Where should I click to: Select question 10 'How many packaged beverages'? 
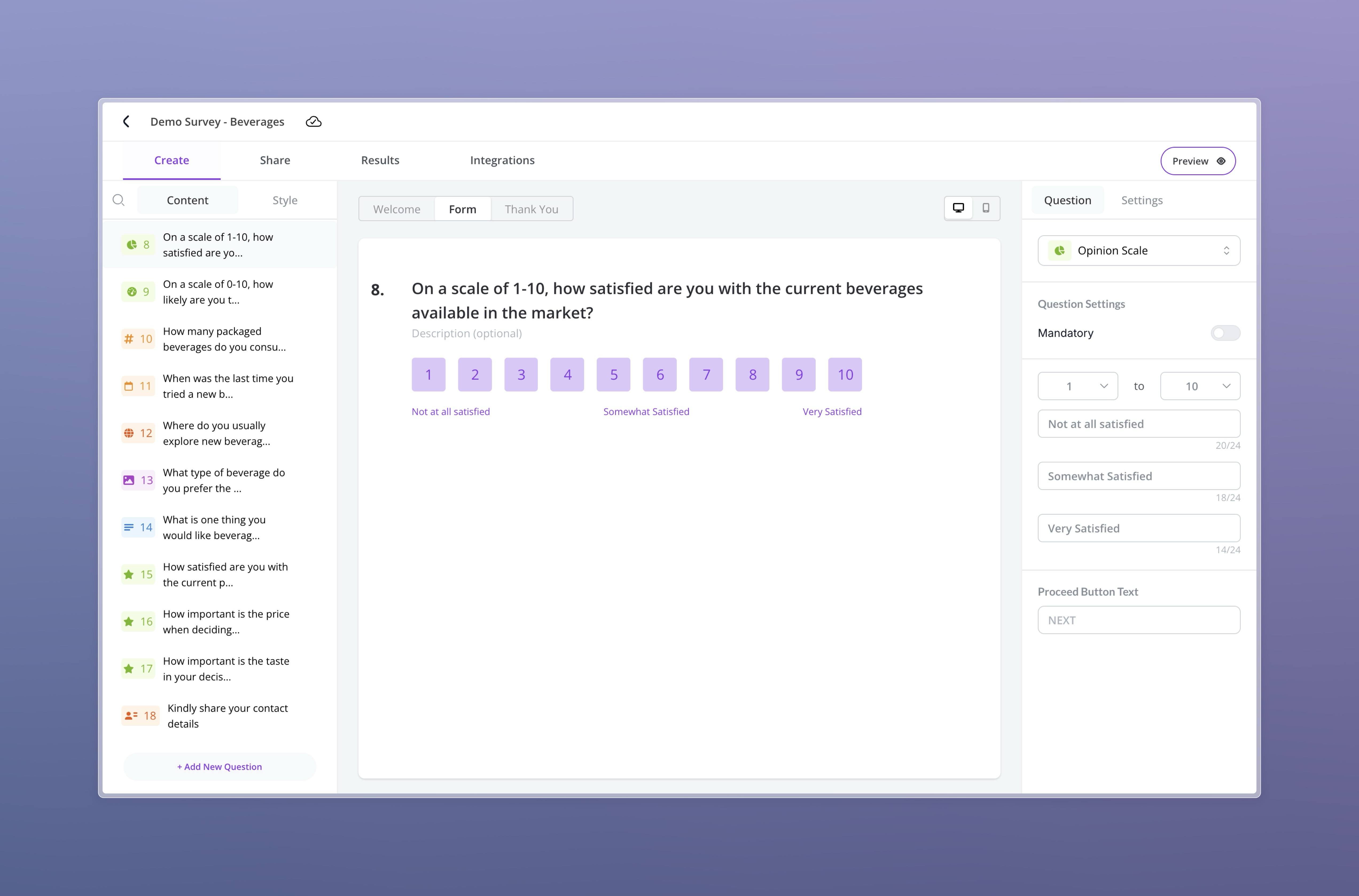click(220, 339)
